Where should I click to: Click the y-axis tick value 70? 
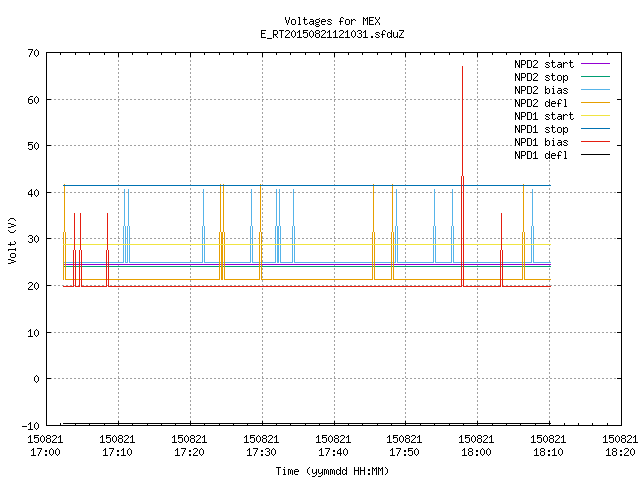click(x=34, y=53)
